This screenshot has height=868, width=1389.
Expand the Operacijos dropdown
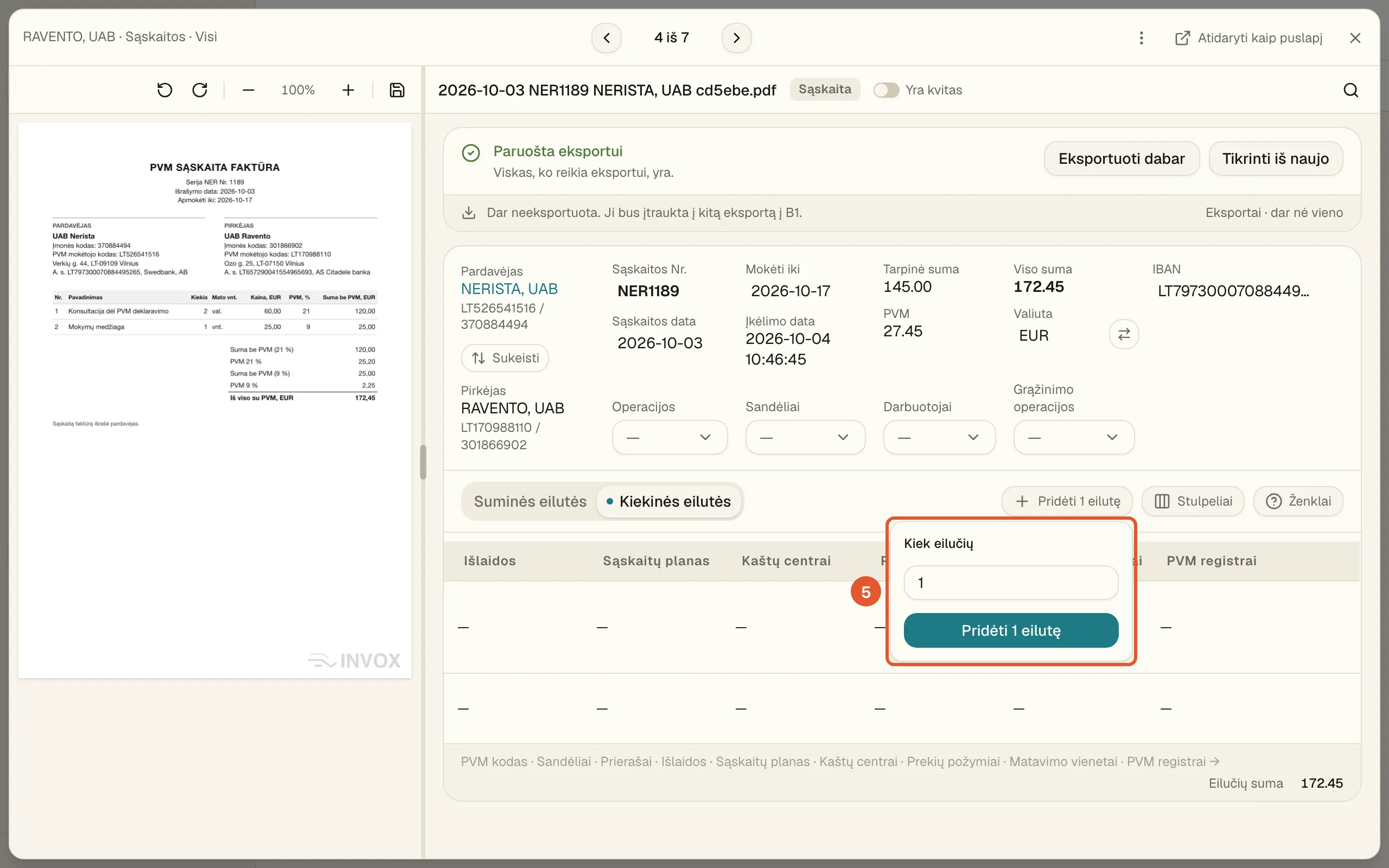[x=669, y=437]
